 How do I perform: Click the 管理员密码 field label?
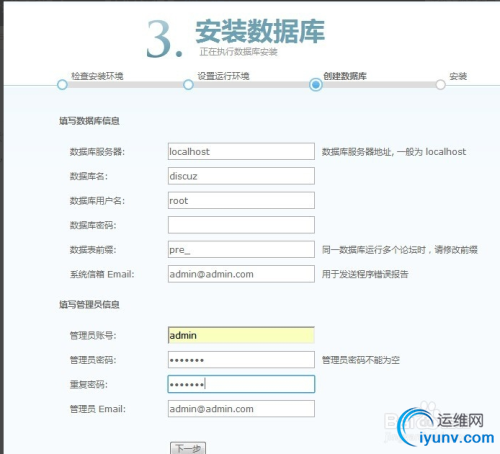pyautogui.click(x=93, y=360)
